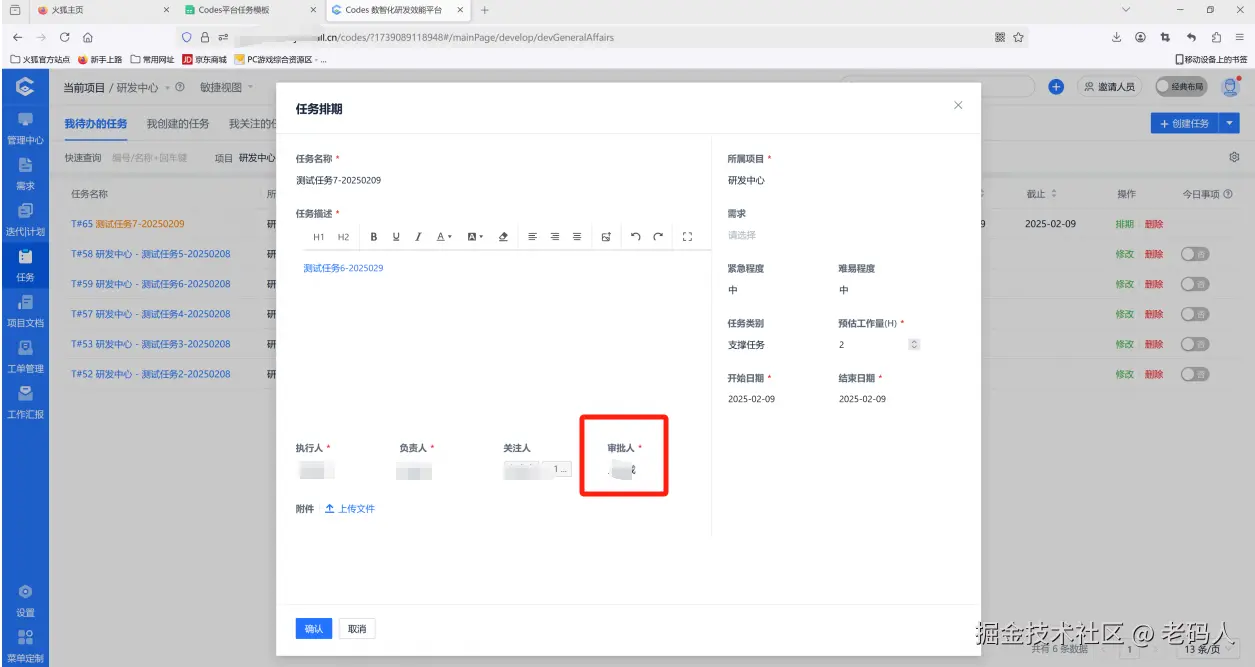
Task: Click into the 预估工作量 hours field
Action: (x=872, y=345)
